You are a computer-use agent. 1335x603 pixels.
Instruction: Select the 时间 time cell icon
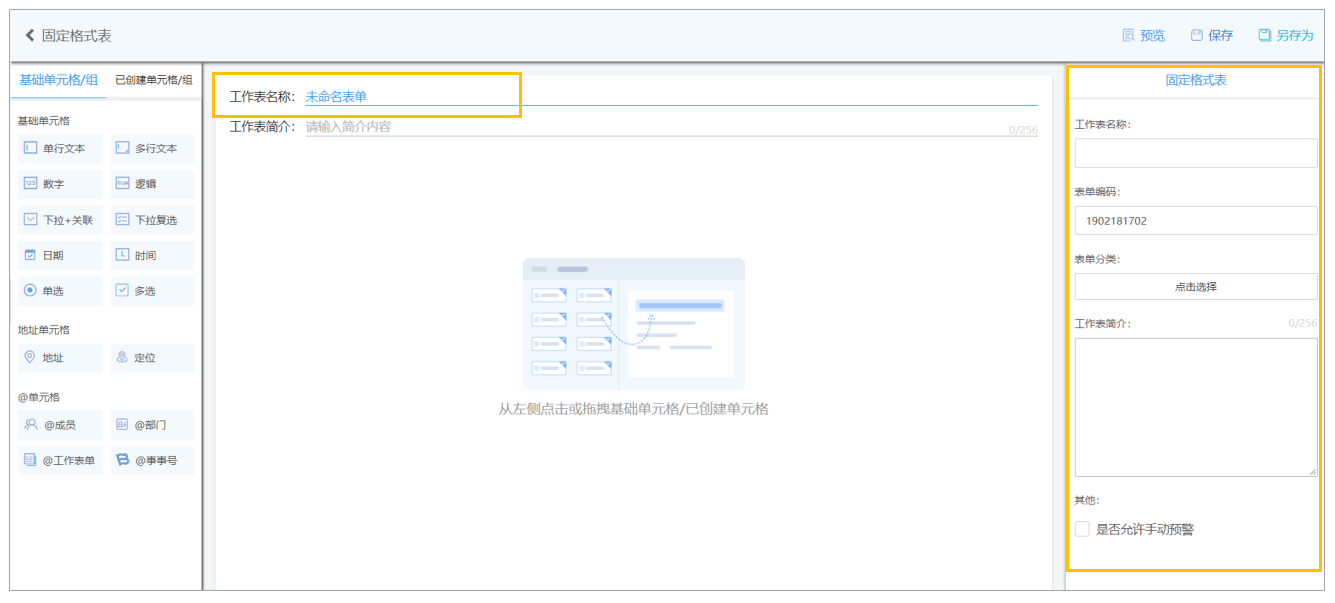[x=122, y=255]
